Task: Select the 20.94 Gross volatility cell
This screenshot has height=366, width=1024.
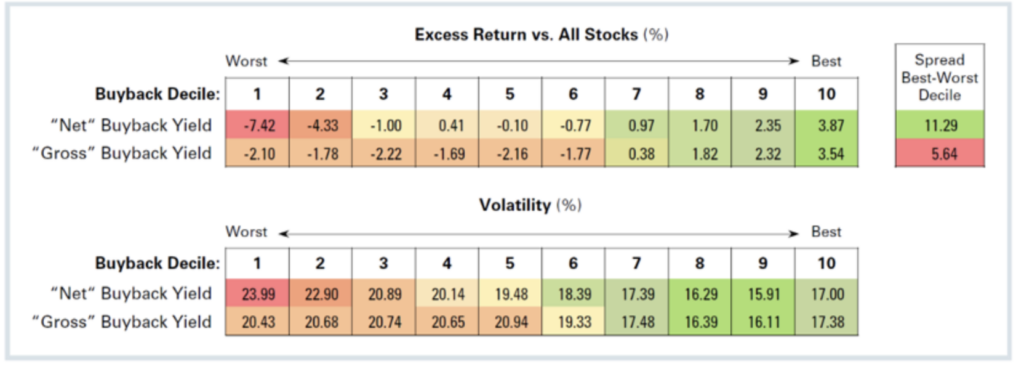Action: tap(511, 322)
